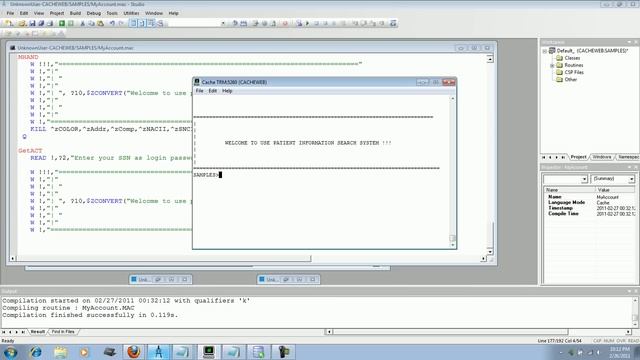Open File menu in Cache TRM terminal window
This screenshot has width=640, height=360.
click(x=199, y=91)
